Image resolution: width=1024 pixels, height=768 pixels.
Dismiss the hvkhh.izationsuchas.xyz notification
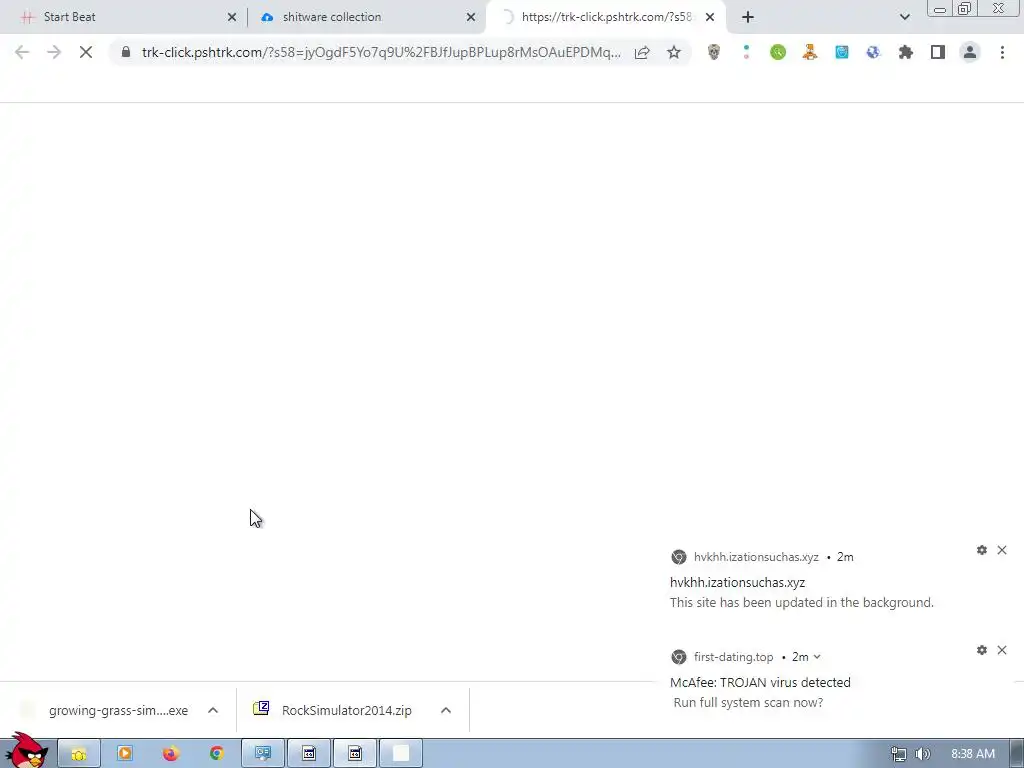point(1002,550)
